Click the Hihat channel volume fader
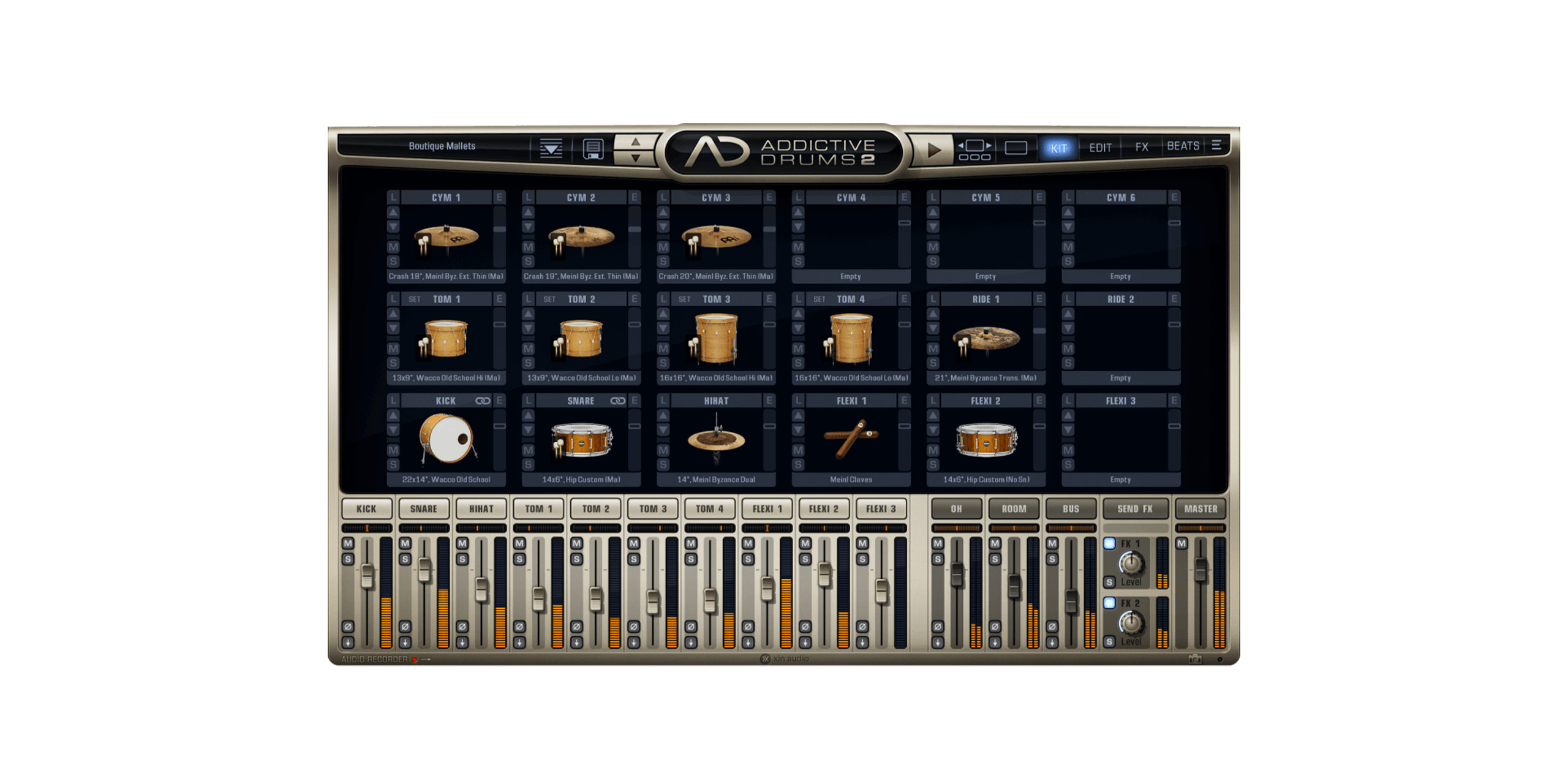The height and width of the screenshot is (784, 1568). point(481,589)
